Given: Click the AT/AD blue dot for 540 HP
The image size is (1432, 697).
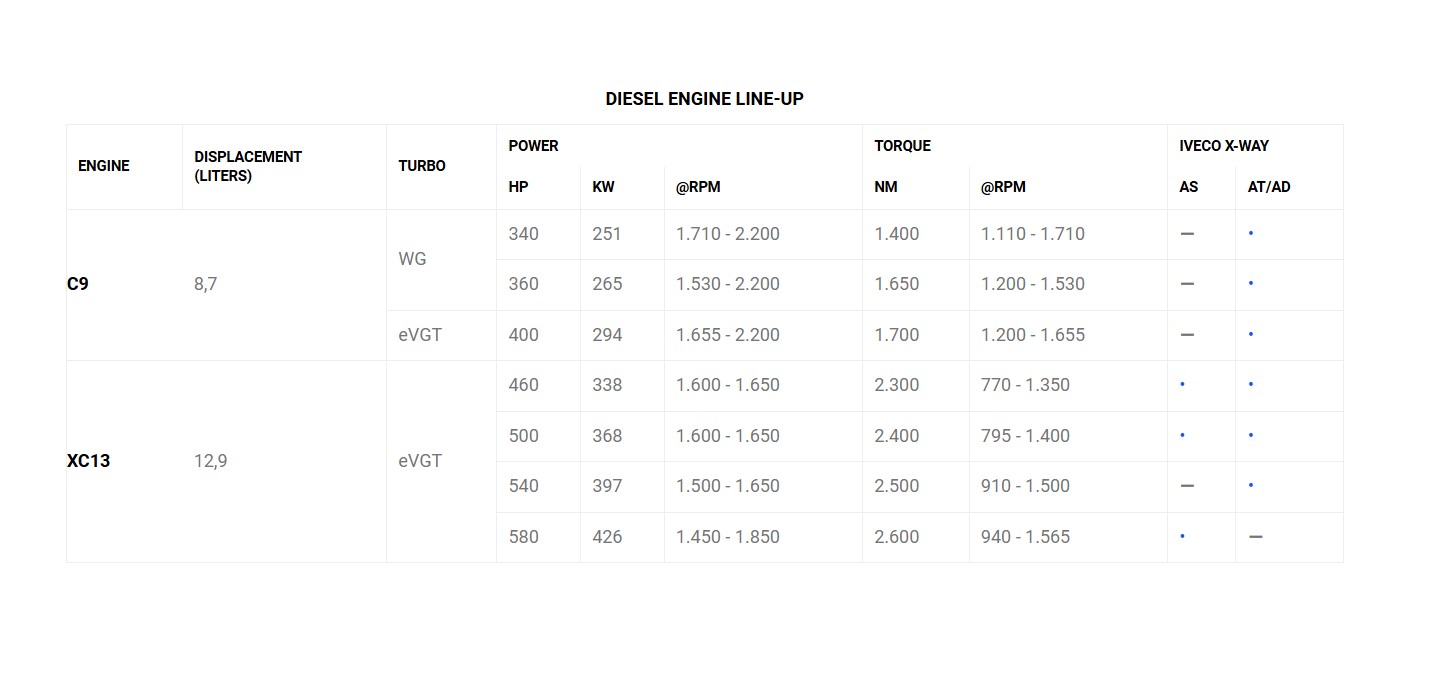Looking at the screenshot, I should [1251, 486].
